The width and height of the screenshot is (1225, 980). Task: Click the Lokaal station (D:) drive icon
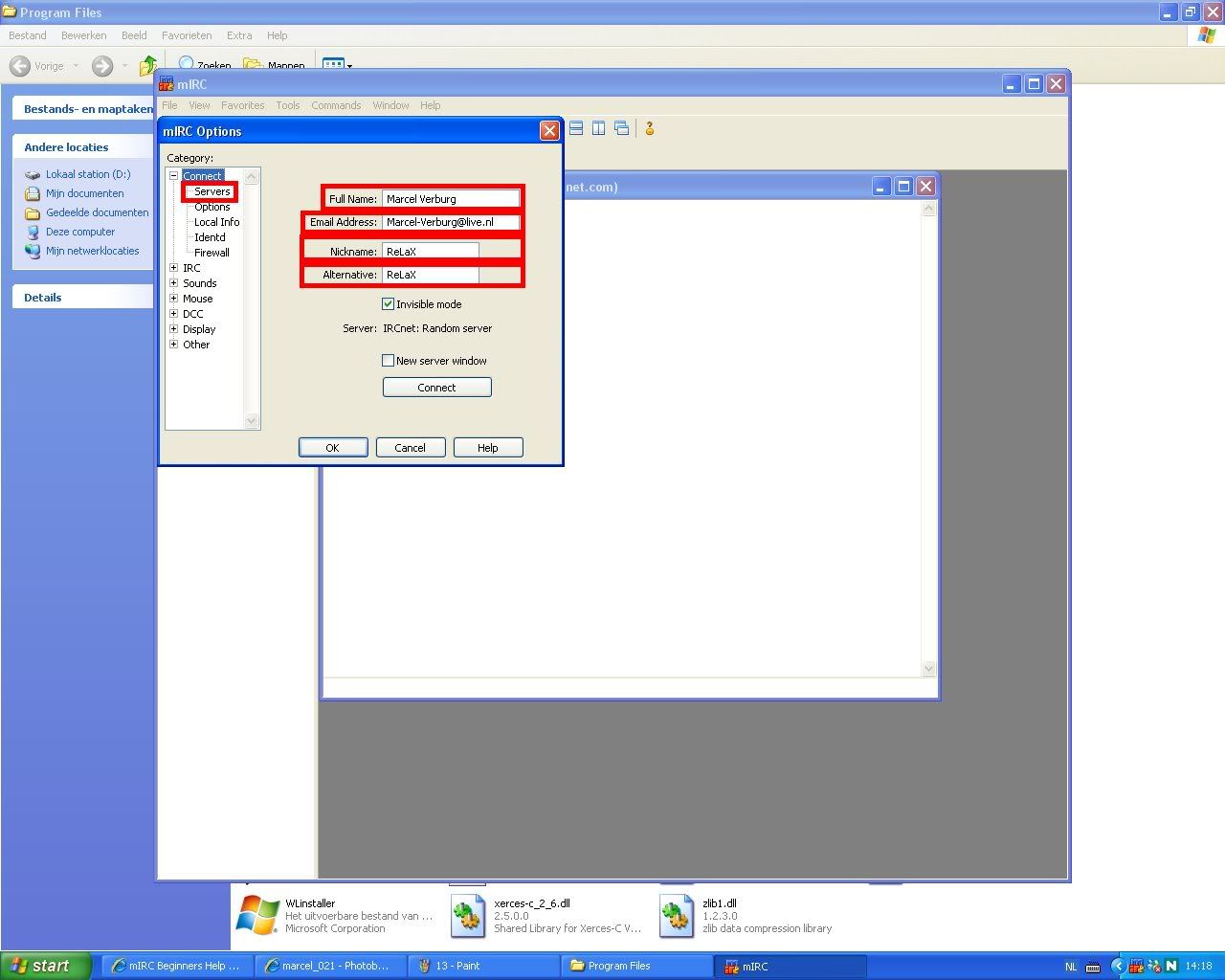click(33, 175)
